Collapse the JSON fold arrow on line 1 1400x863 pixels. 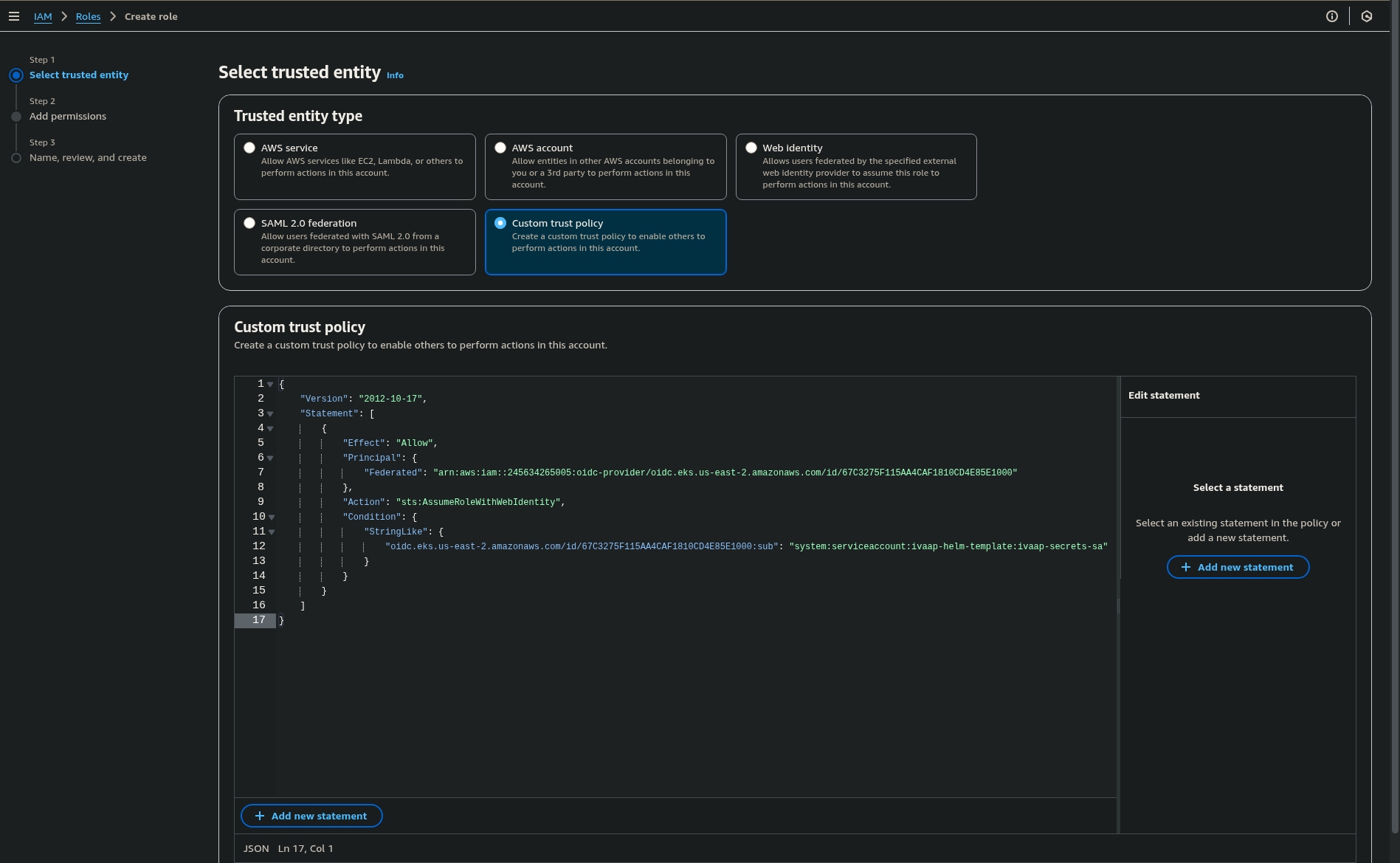pos(270,384)
